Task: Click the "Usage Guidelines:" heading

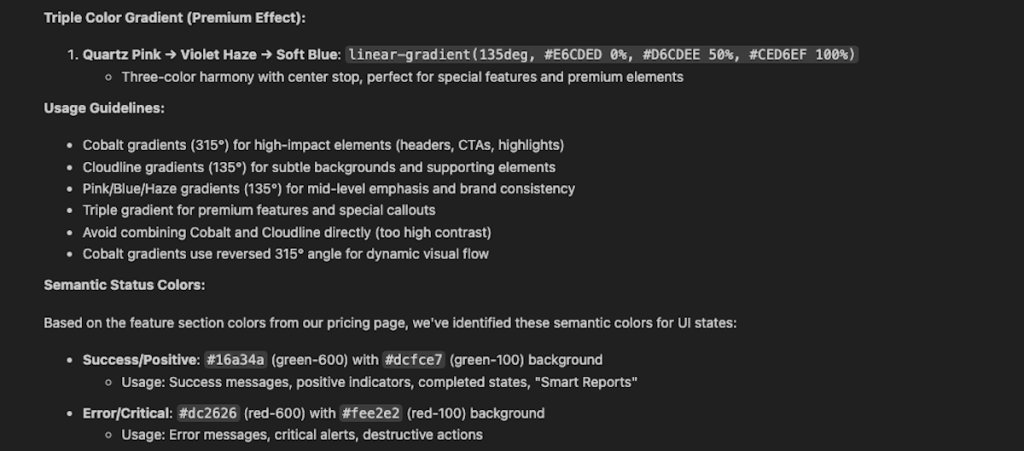Action: pyautogui.click(x=104, y=108)
